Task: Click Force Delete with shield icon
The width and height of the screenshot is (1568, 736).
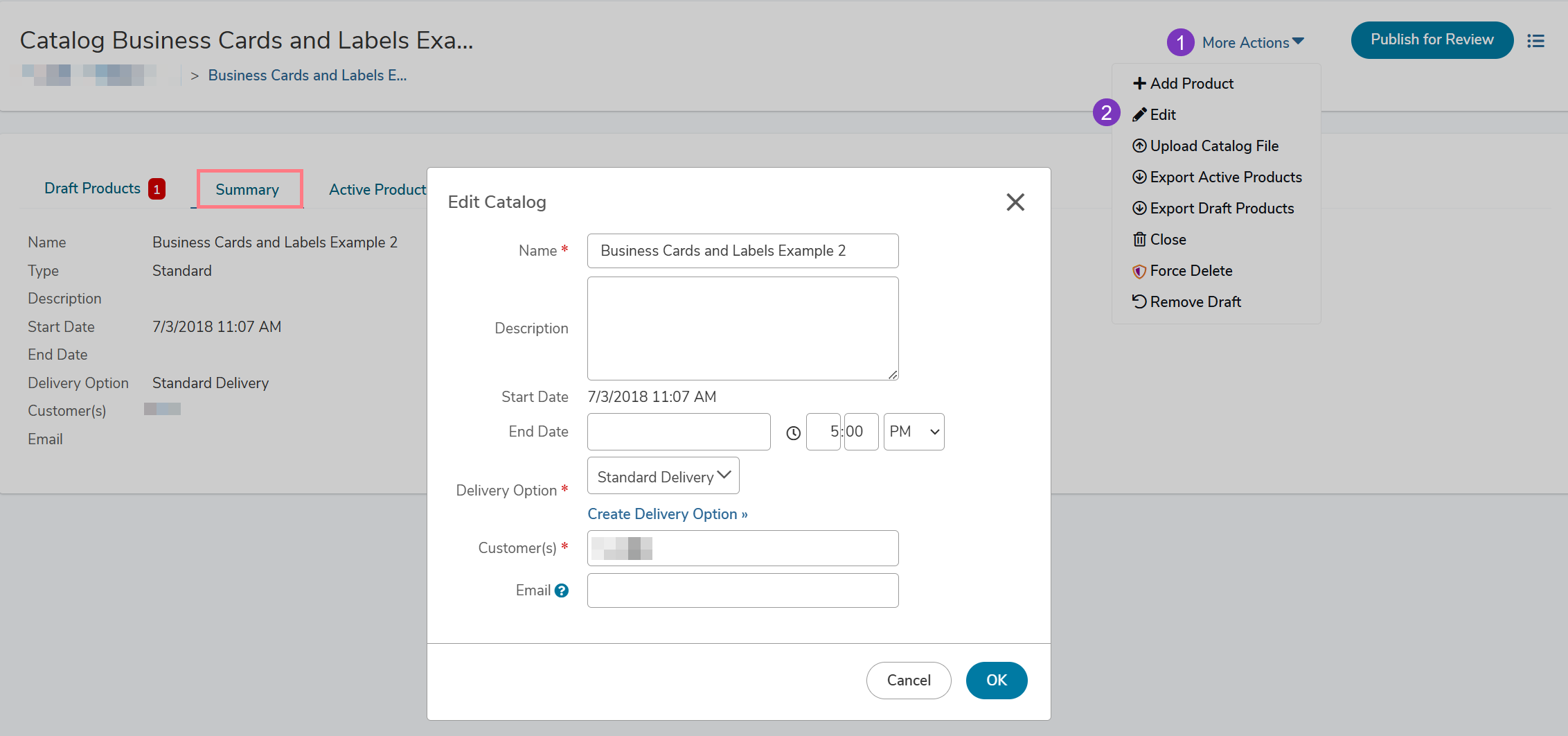Action: 1190,271
